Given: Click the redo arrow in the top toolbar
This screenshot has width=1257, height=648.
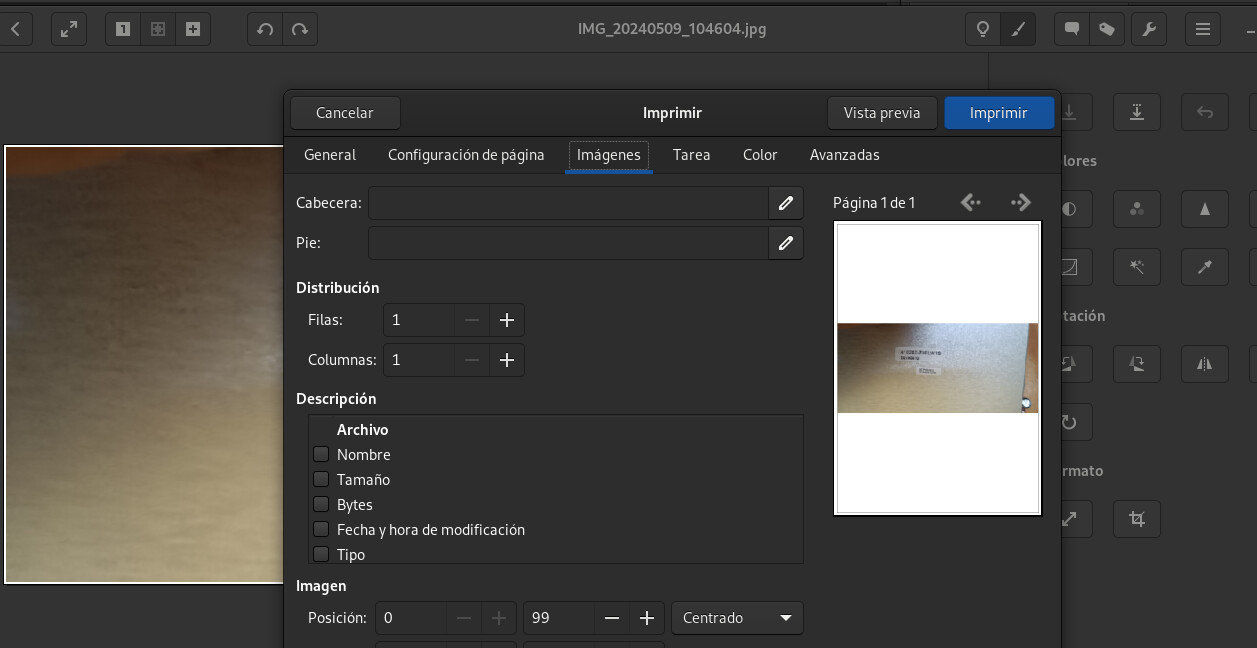Looking at the screenshot, I should pyautogui.click(x=299, y=29).
